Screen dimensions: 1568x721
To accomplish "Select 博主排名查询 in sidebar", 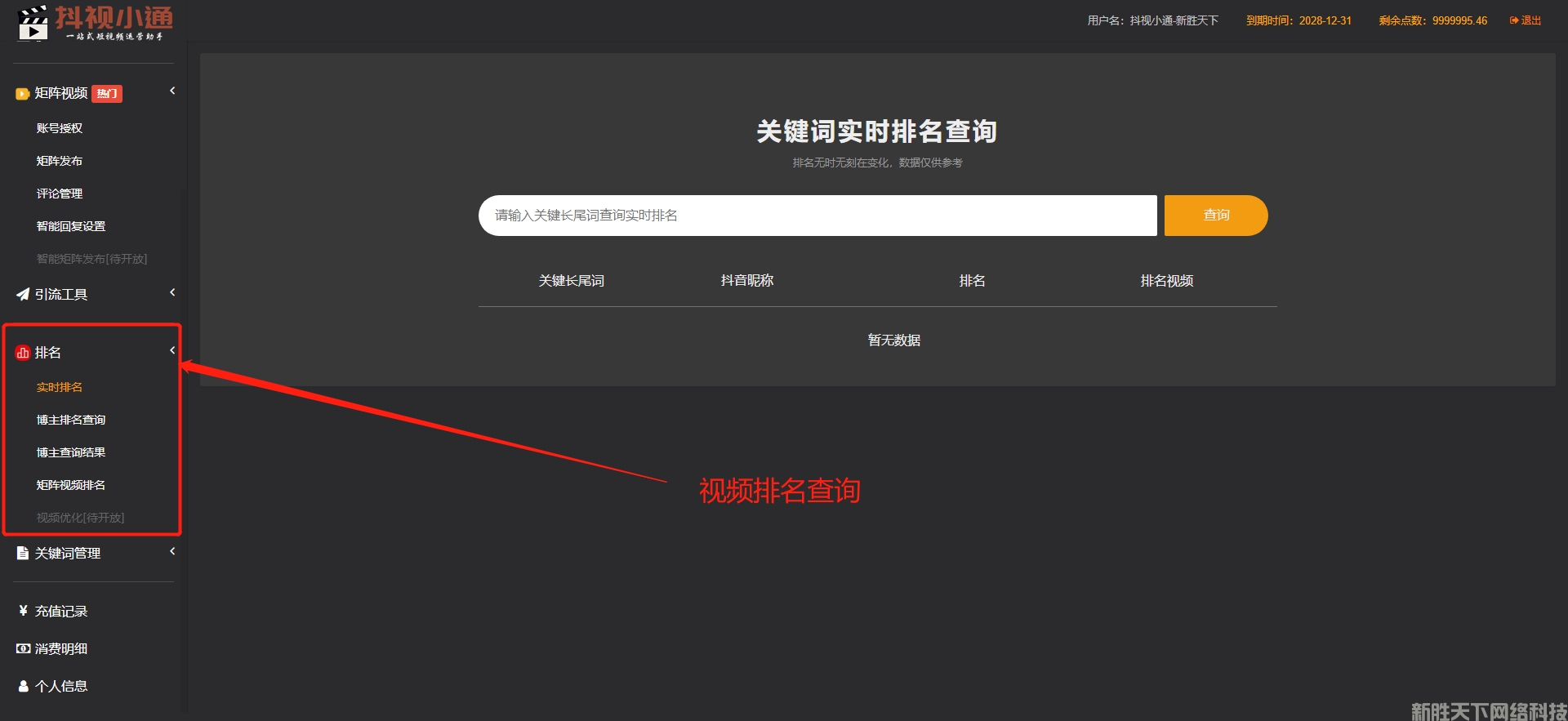I will pos(71,420).
